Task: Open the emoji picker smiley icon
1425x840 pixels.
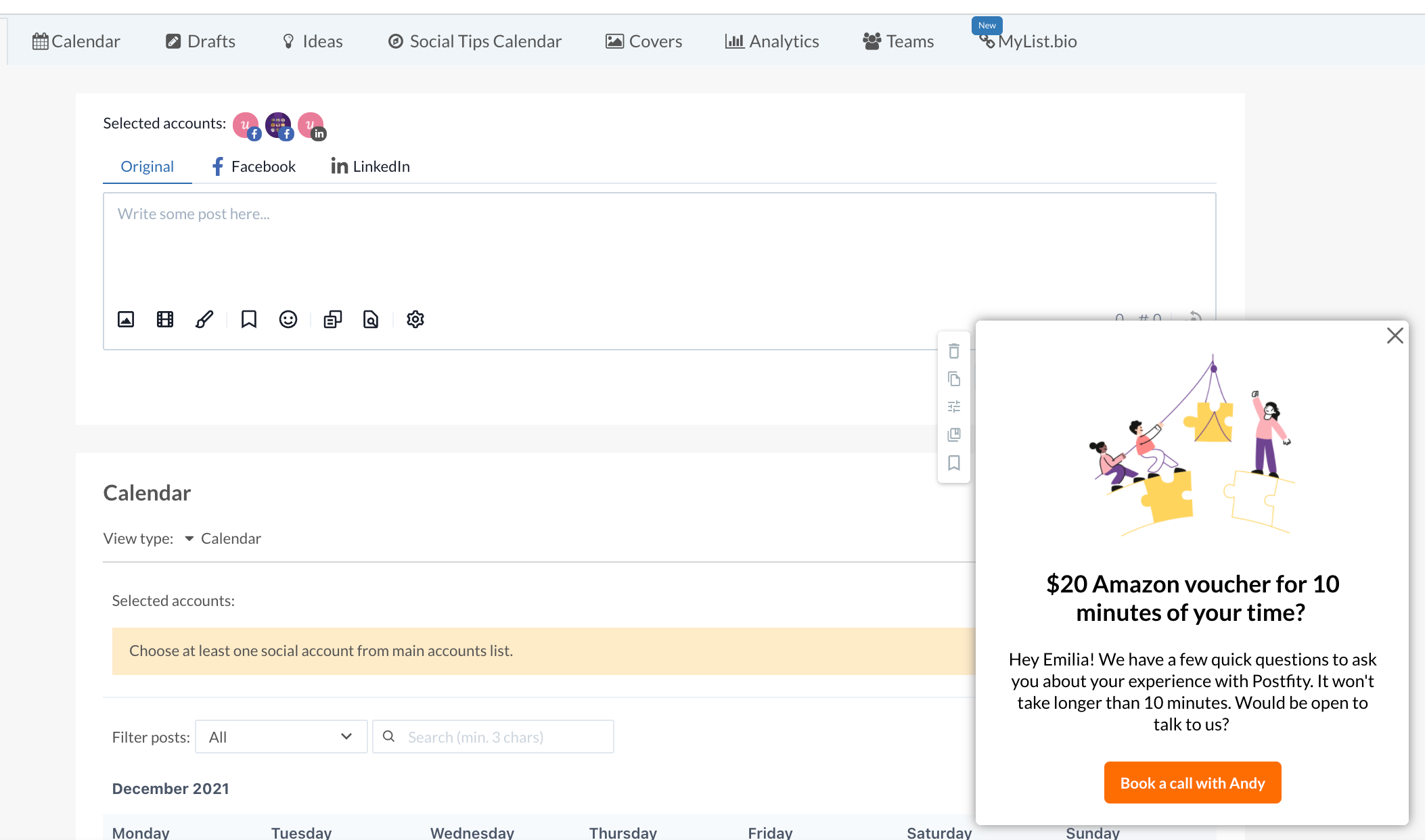Action: click(288, 319)
